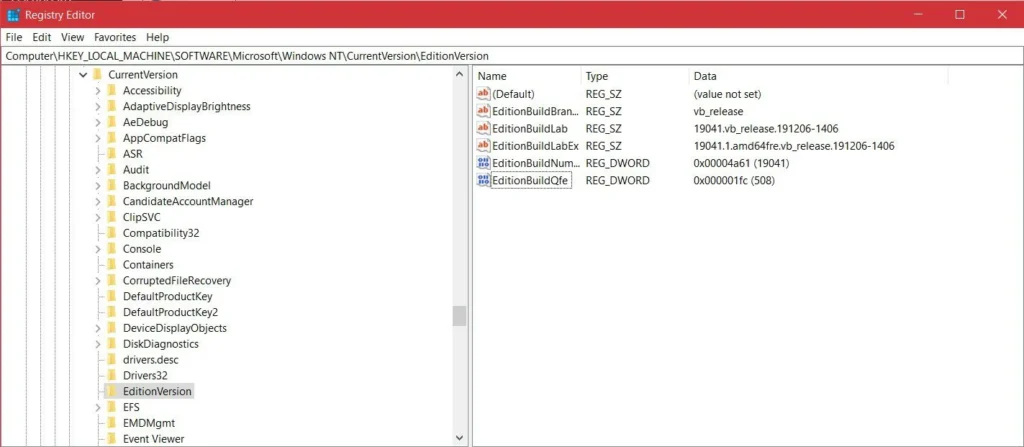This screenshot has width=1024, height=447.
Task: Select the EFS key label
Action: 131,407
